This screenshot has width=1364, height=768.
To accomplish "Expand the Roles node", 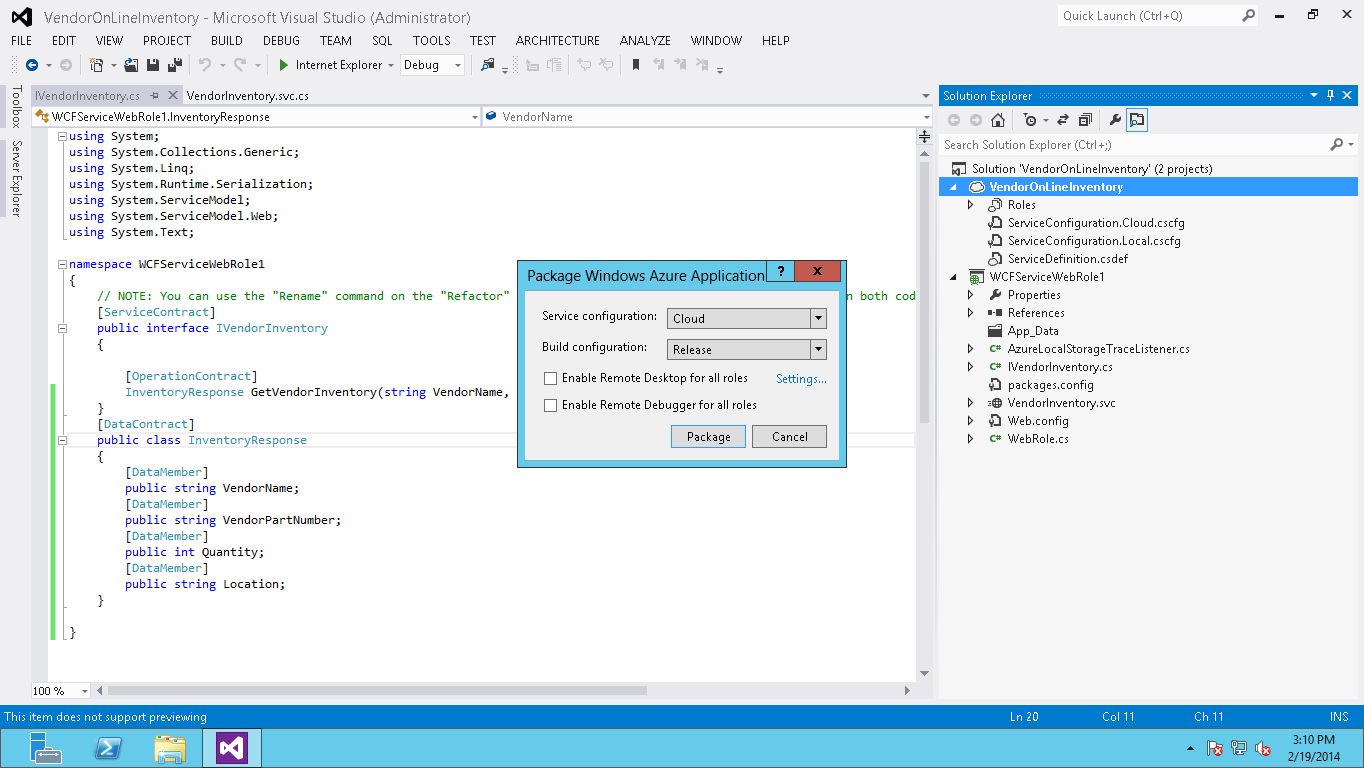I will click(x=970, y=205).
